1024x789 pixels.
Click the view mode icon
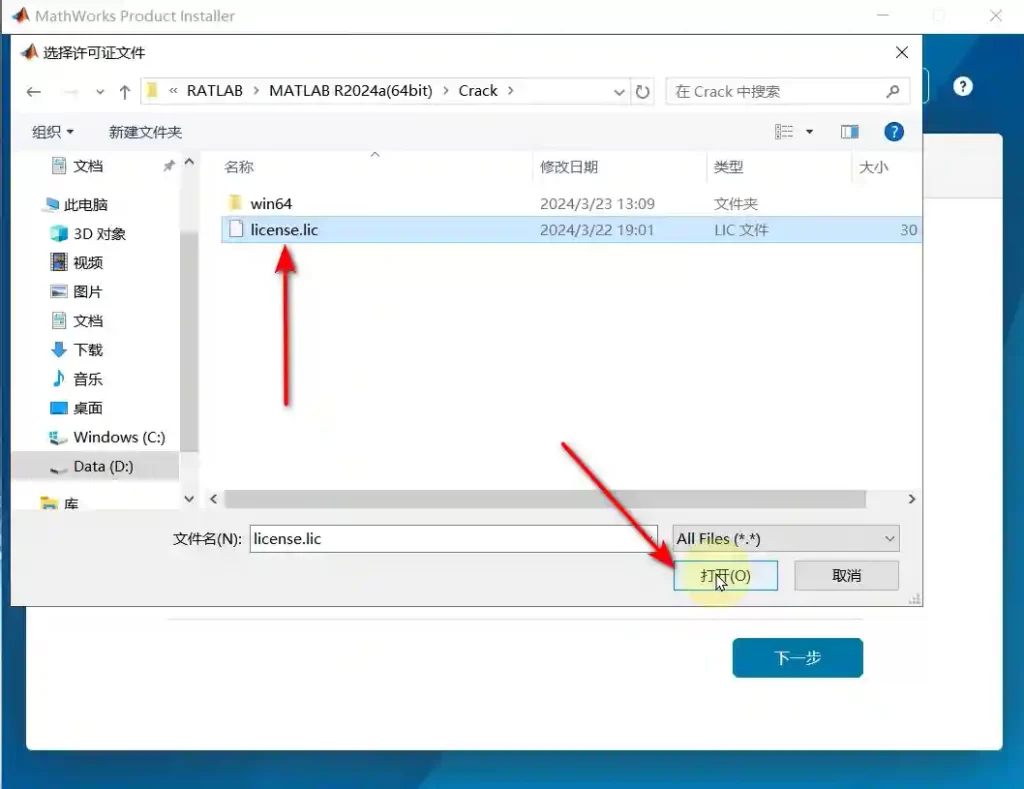point(785,132)
